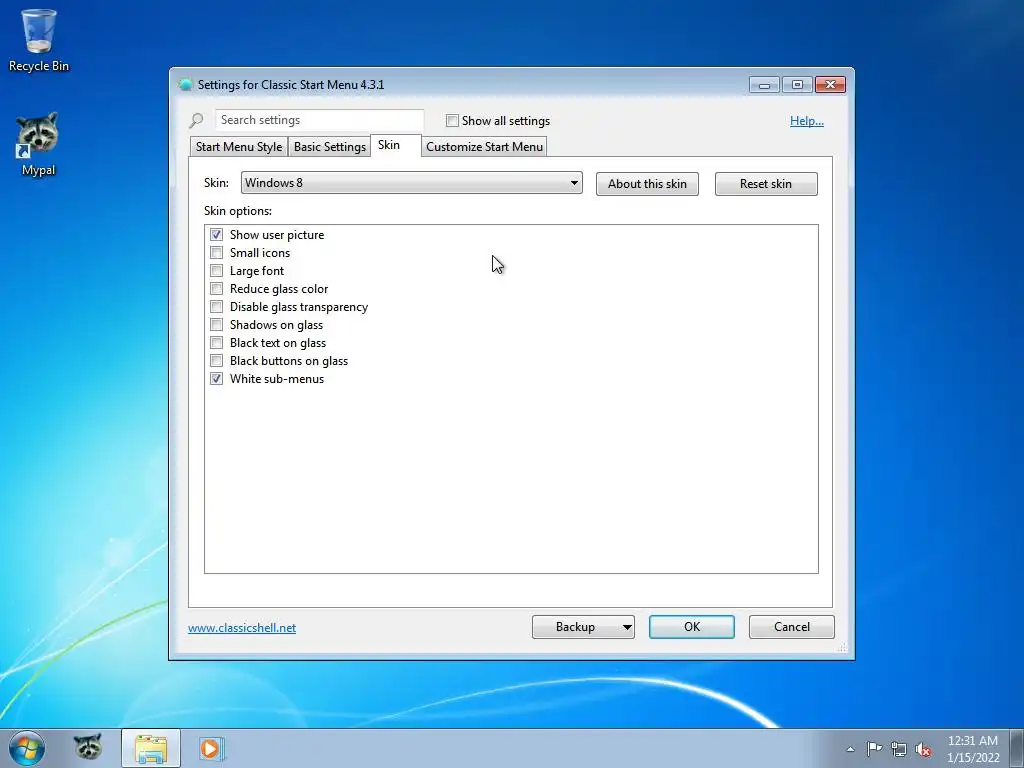Image resolution: width=1024 pixels, height=768 pixels.
Task: Select the Skin tab
Action: point(396,145)
